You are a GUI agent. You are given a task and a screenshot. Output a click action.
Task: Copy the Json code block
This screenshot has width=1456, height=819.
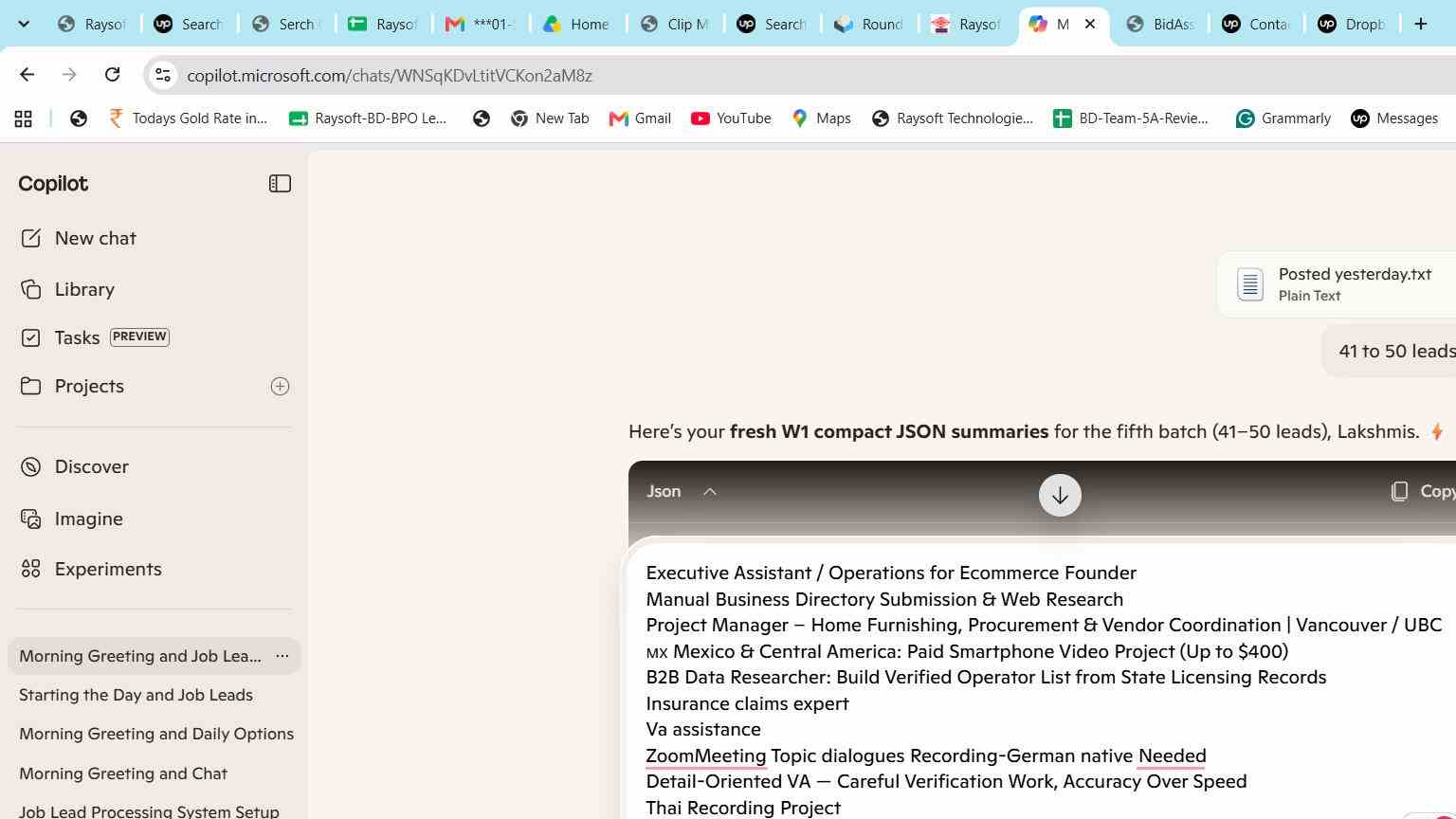tap(1422, 491)
